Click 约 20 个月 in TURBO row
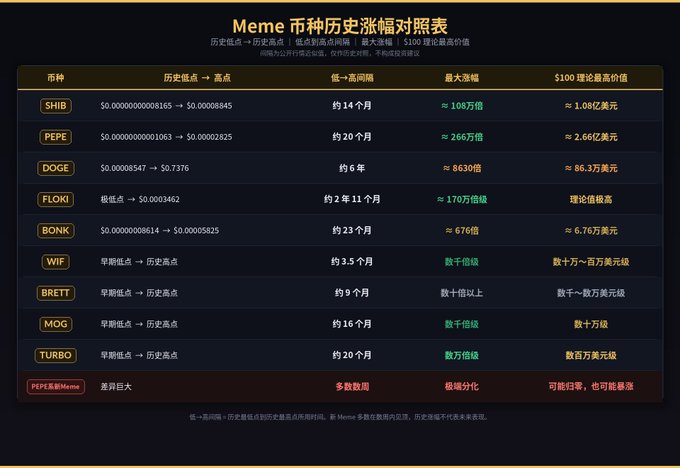680x468 pixels. point(352,356)
